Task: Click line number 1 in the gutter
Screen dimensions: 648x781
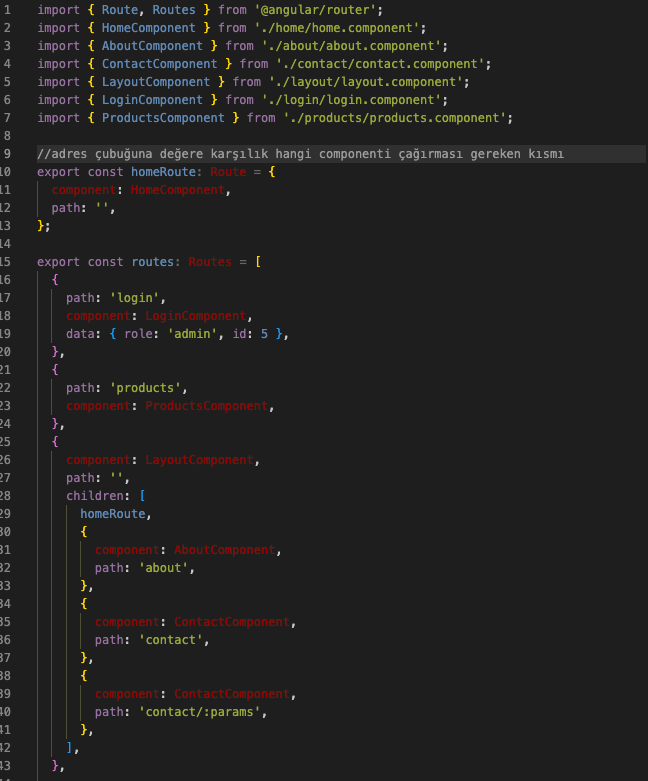Action: tap(7, 10)
